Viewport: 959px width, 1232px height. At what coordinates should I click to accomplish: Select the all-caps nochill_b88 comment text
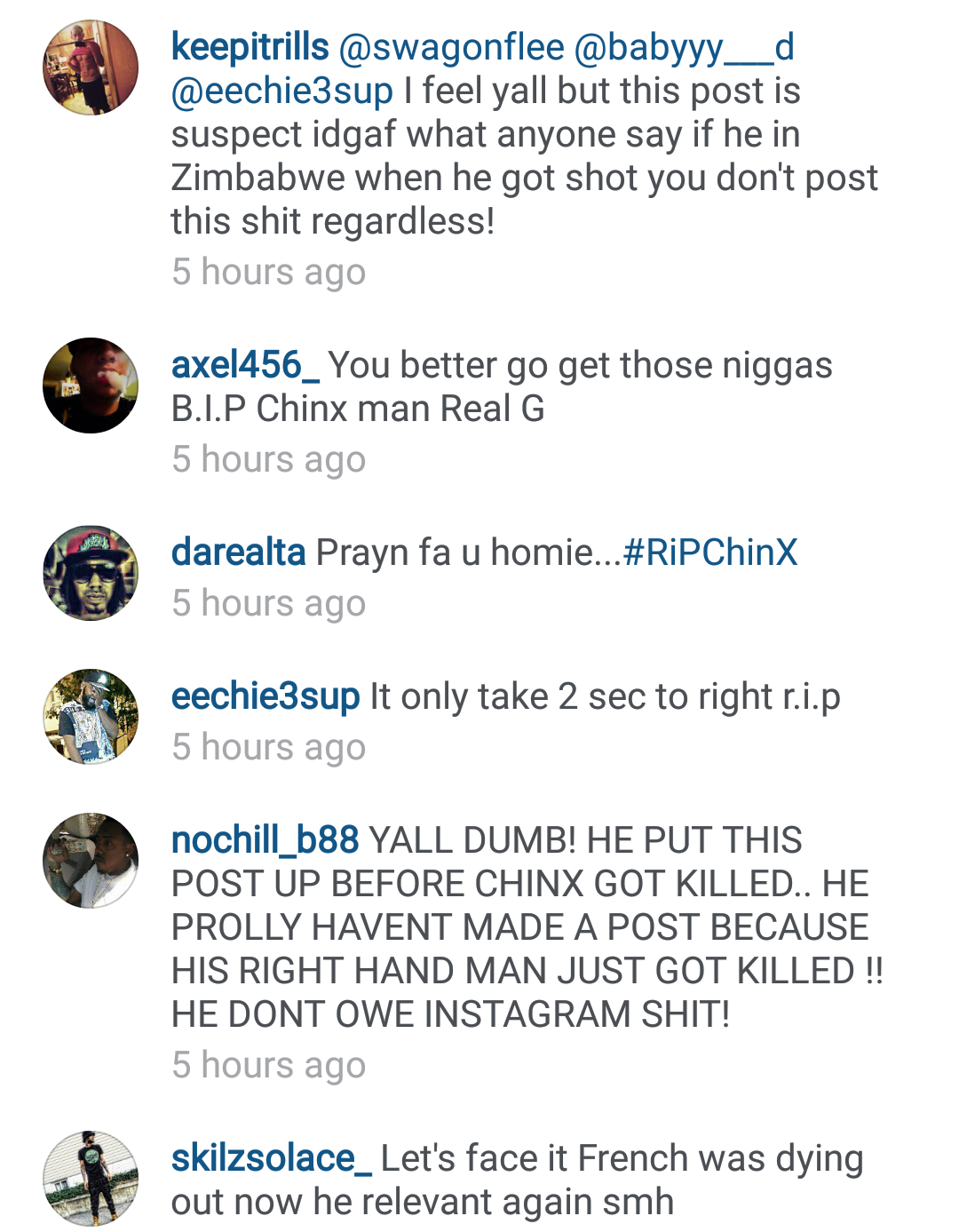click(527, 927)
